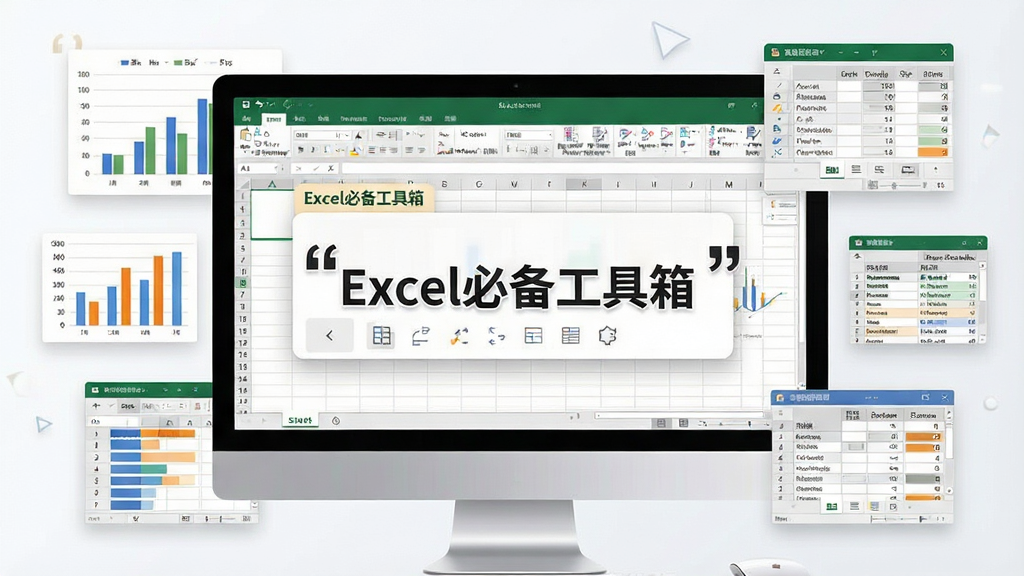Select the active white ribbon tab
1024x576 pixels.
274,119
